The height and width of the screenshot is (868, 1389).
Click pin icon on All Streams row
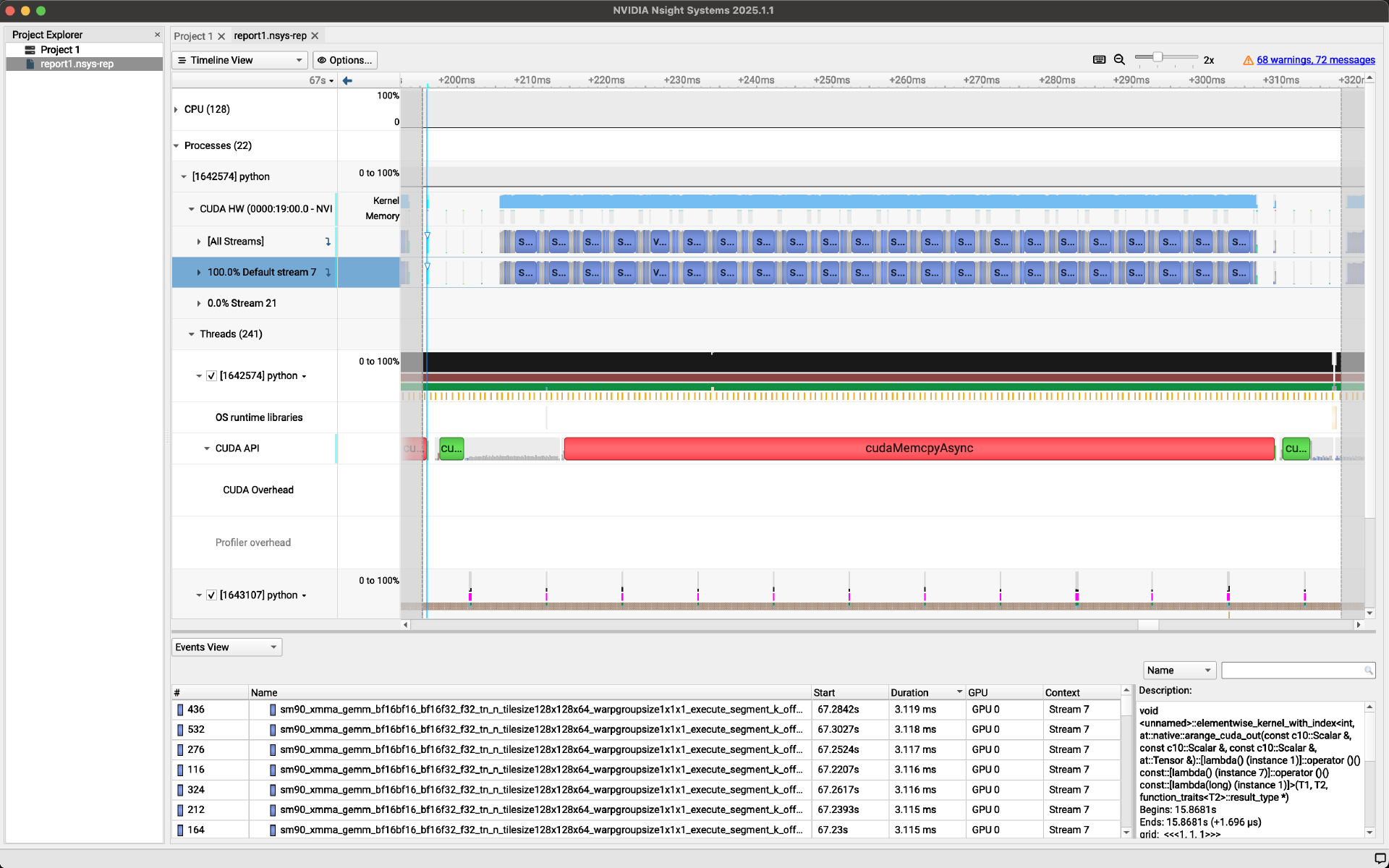click(x=328, y=242)
